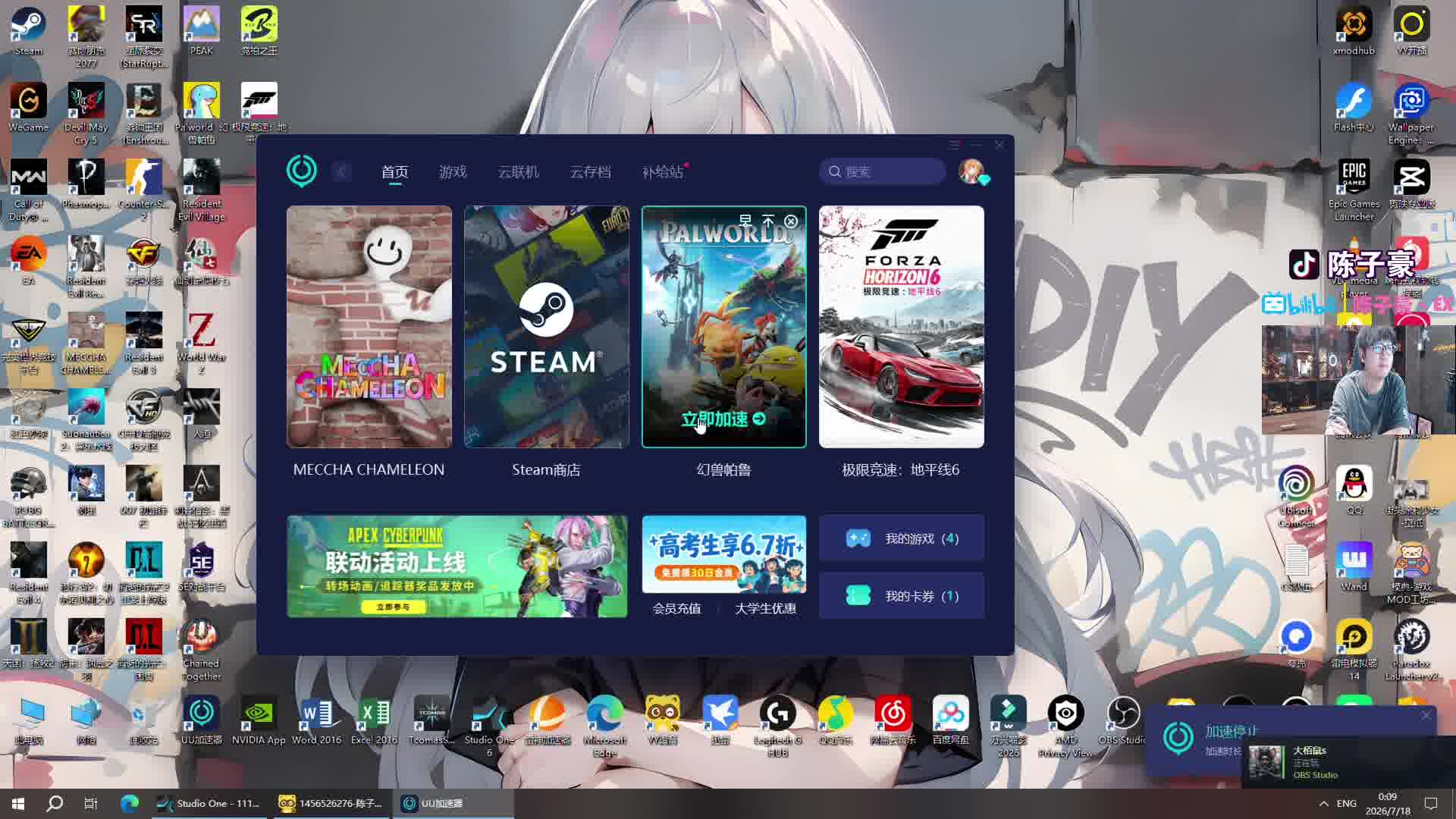Screen dimensions: 1456x819
Task: Select the 云存档 tab
Action: (590, 172)
